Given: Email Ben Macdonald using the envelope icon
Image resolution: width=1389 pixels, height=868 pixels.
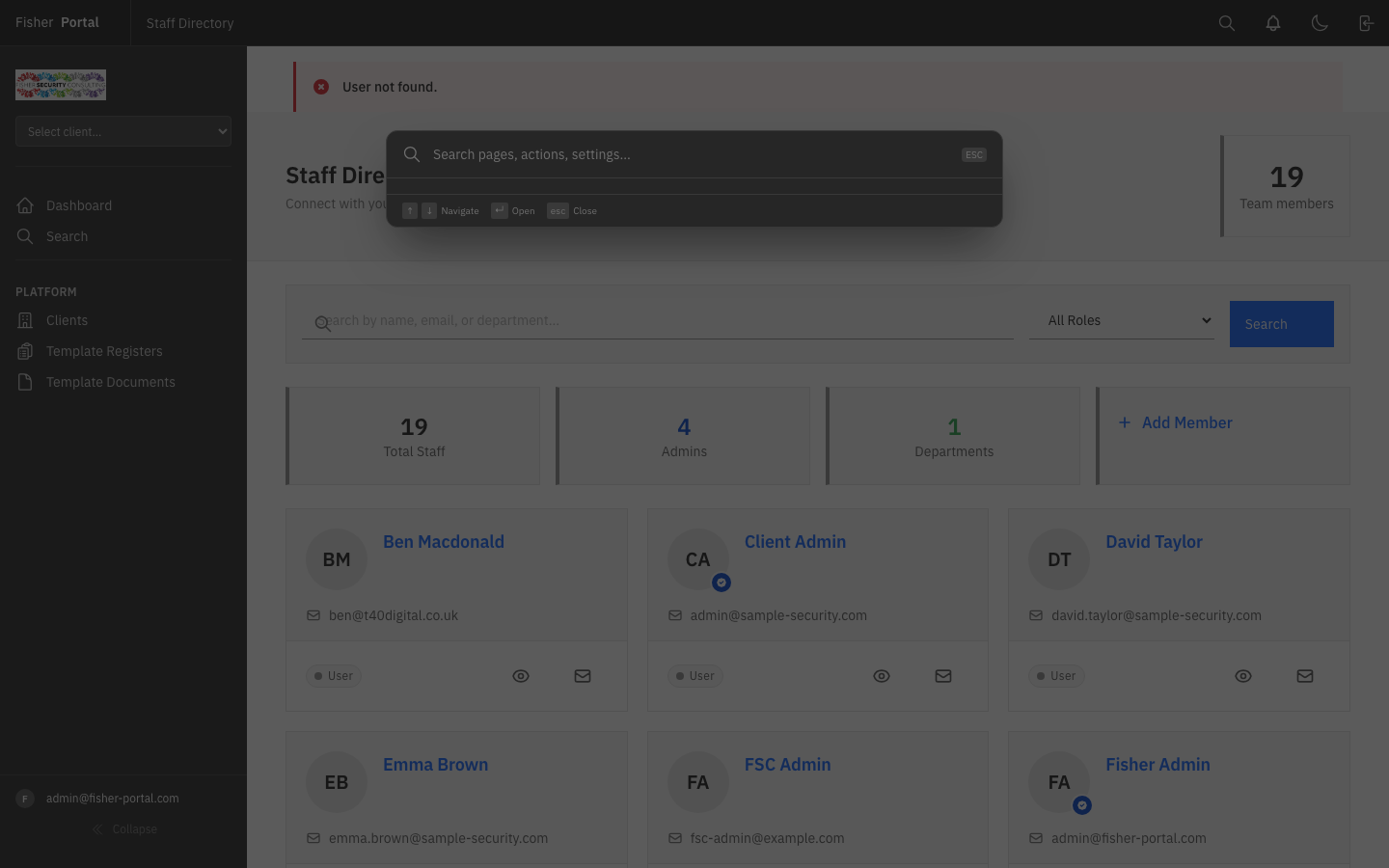Looking at the screenshot, I should pyautogui.click(x=583, y=676).
